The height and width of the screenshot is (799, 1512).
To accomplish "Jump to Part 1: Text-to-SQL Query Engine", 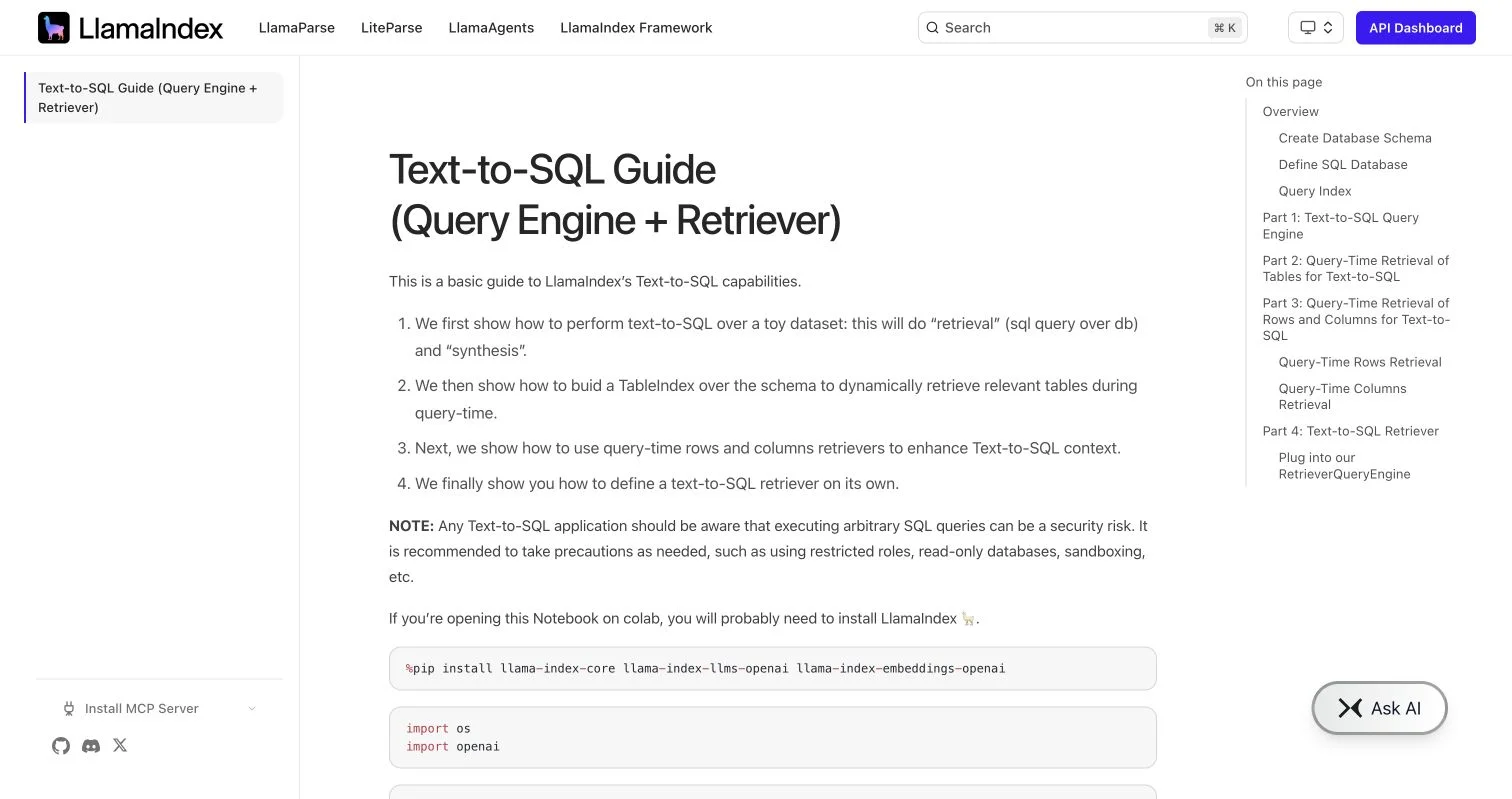I will coord(1340,226).
